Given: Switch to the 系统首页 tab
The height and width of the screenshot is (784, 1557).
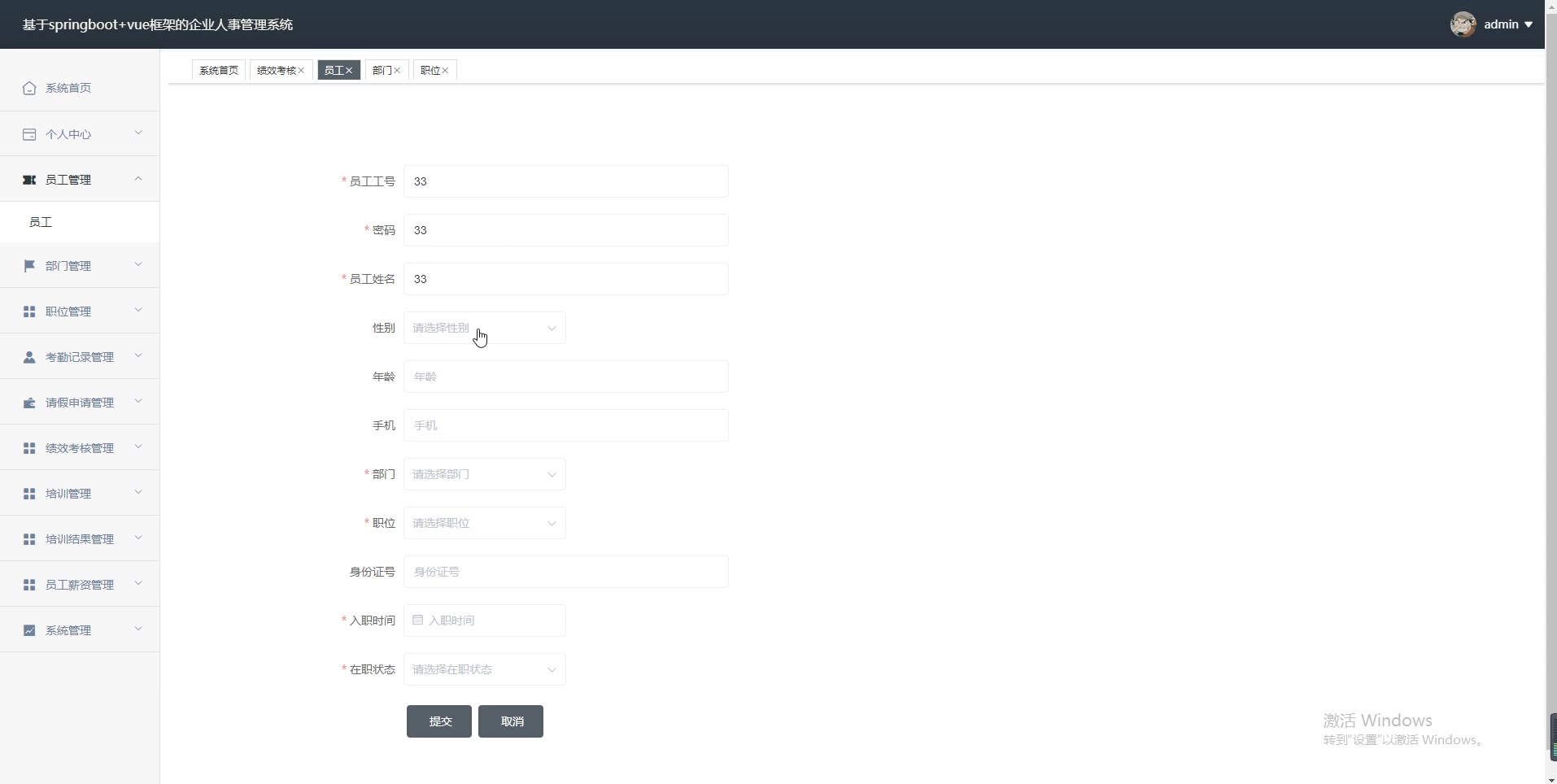Looking at the screenshot, I should [219, 71].
